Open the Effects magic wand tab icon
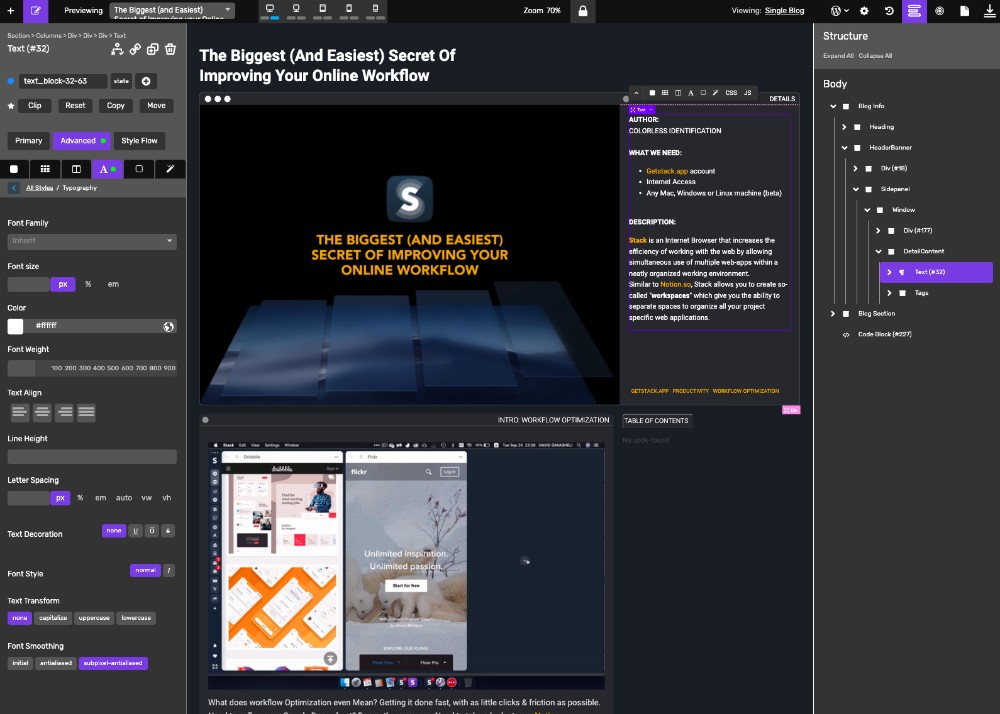The image size is (1000, 714). (x=170, y=169)
